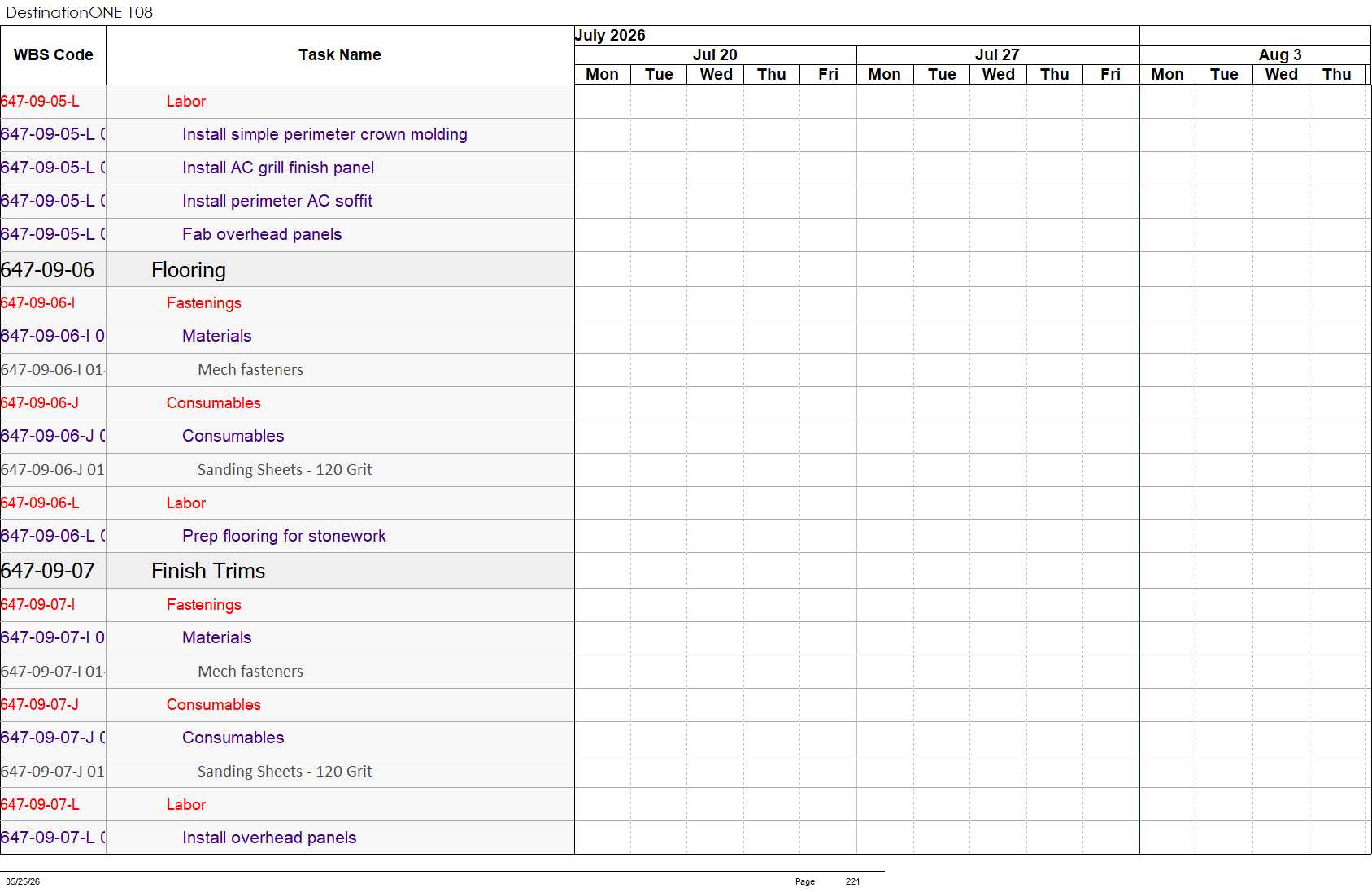Select the Install AC grill finish panel task
The width and height of the screenshot is (1372, 892).
(x=278, y=168)
